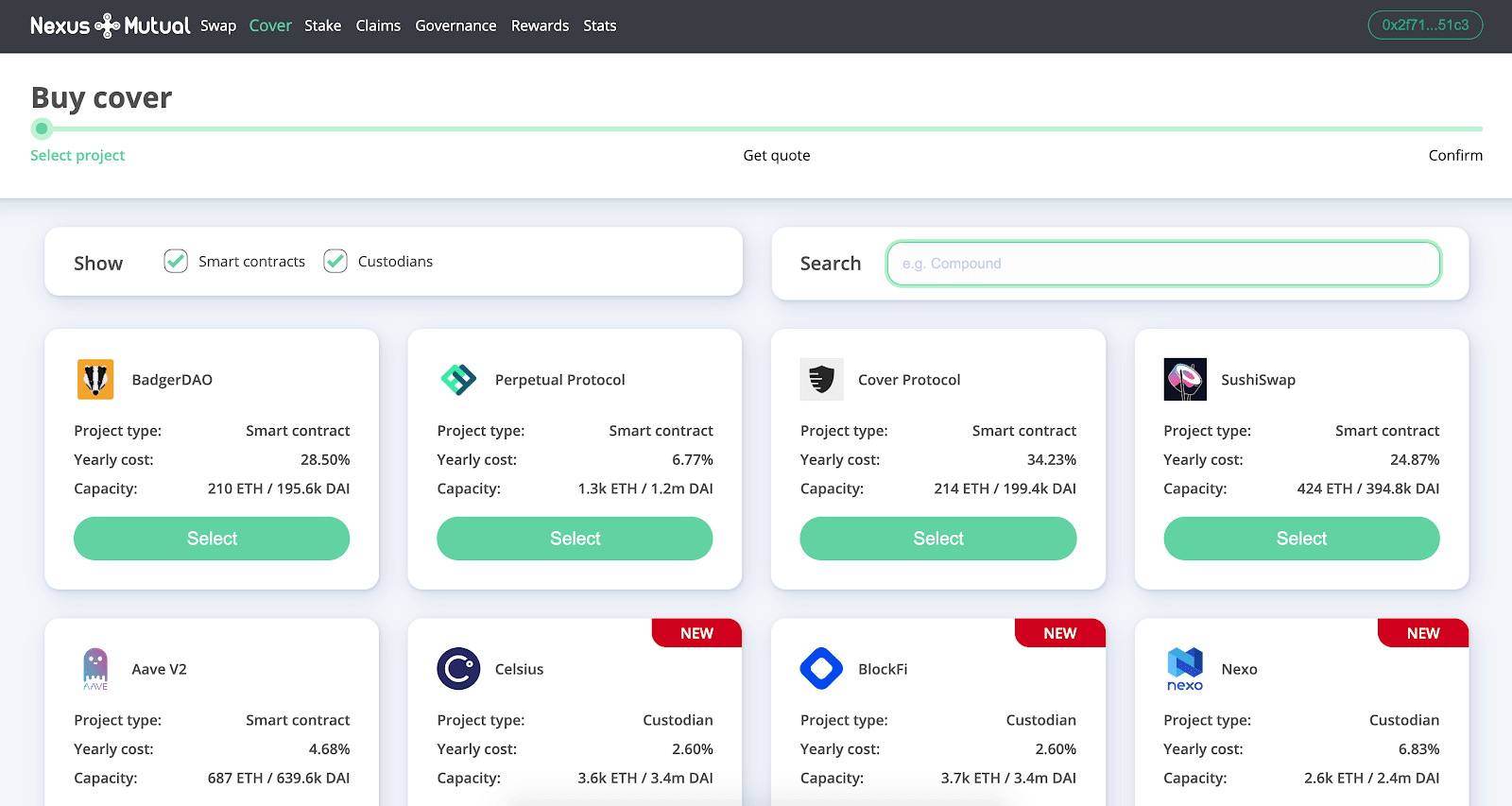The image size is (1512, 806).
Task: Toggle the Smart contracts checkbox
Action: (176, 261)
